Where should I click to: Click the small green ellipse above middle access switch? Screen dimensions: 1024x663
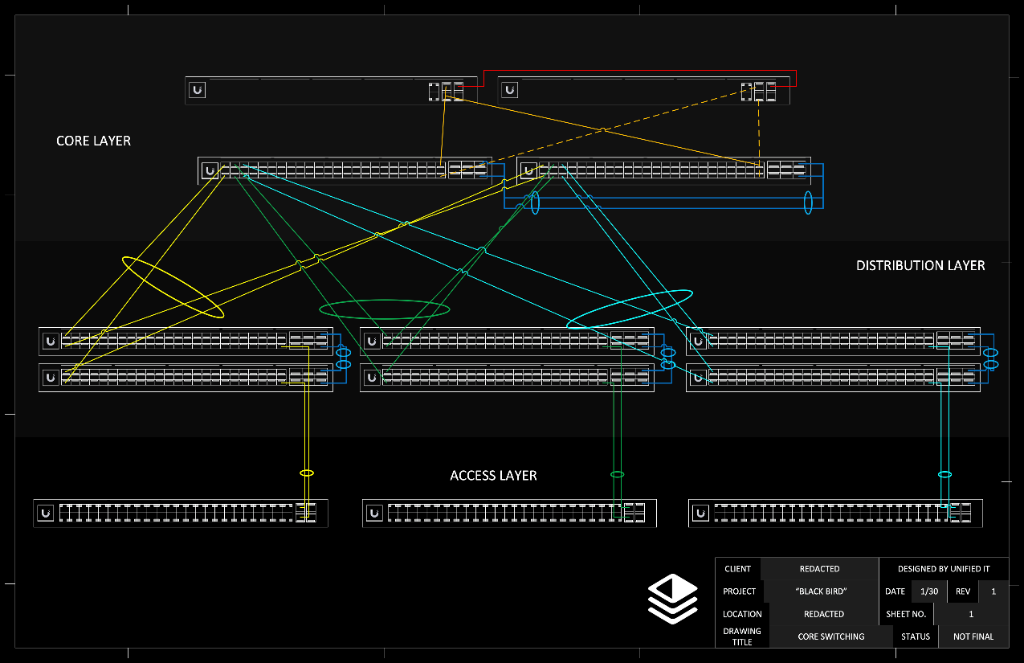(x=617, y=475)
